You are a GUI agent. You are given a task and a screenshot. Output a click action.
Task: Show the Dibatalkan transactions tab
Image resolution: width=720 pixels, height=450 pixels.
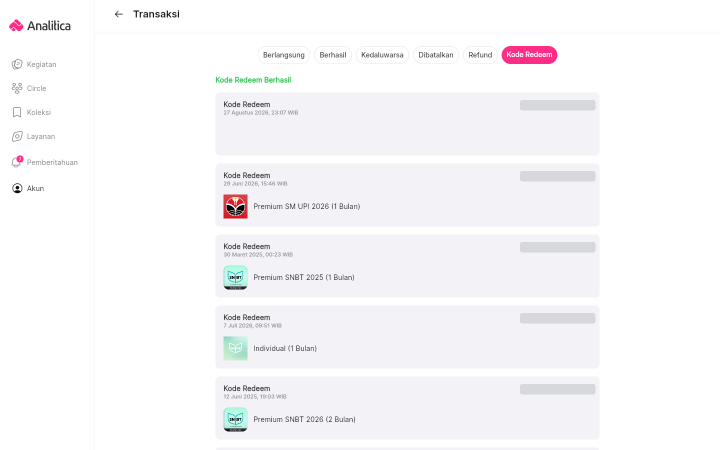(436, 55)
